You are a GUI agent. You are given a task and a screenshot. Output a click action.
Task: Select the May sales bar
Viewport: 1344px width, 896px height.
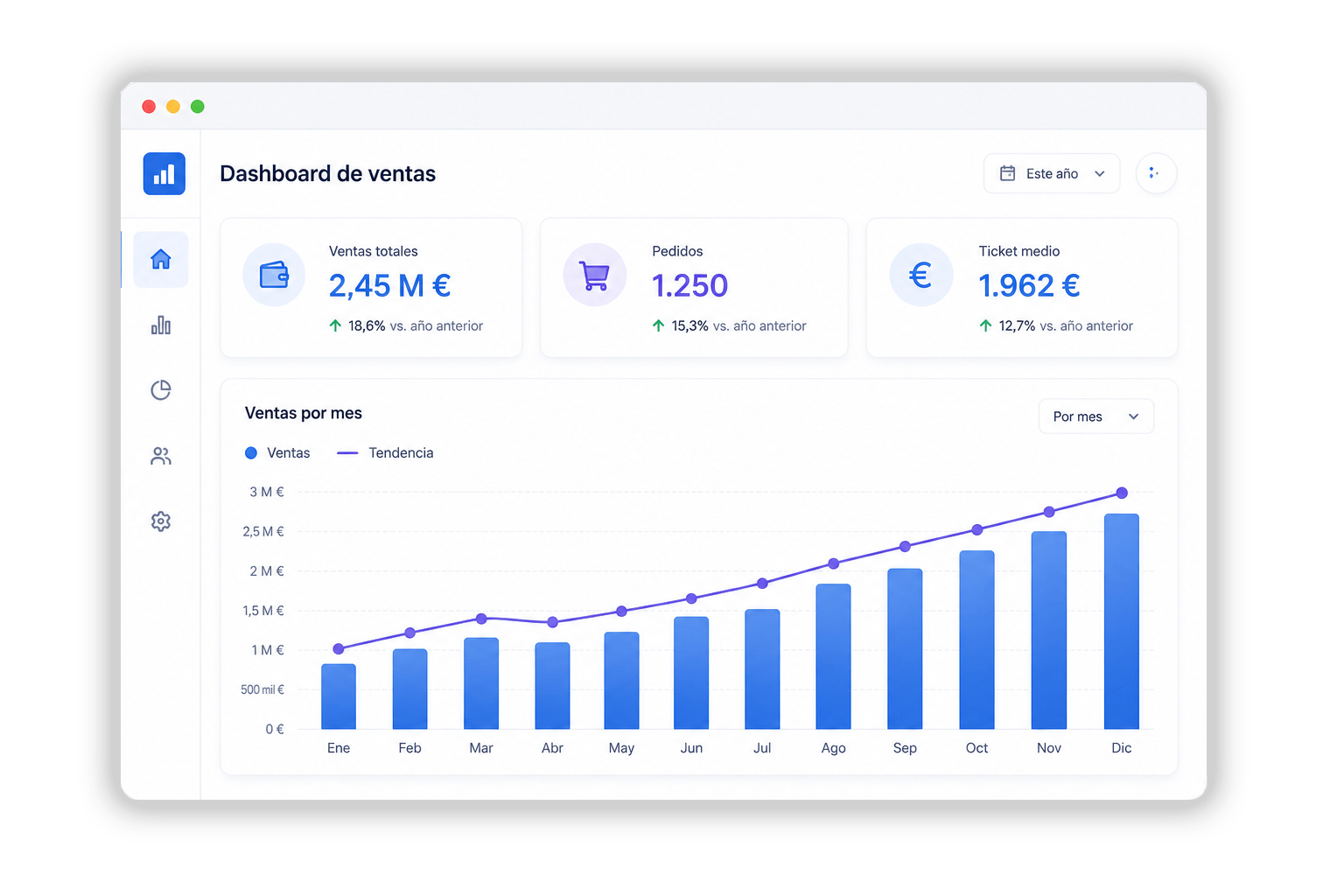[x=621, y=681]
